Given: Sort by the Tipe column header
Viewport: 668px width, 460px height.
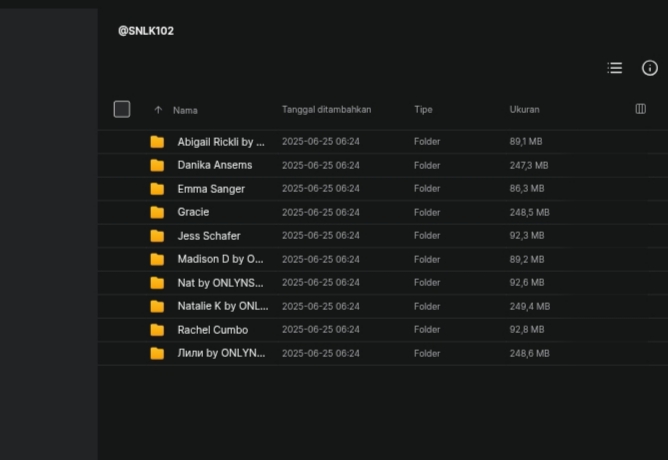Looking at the screenshot, I should 423,109.
